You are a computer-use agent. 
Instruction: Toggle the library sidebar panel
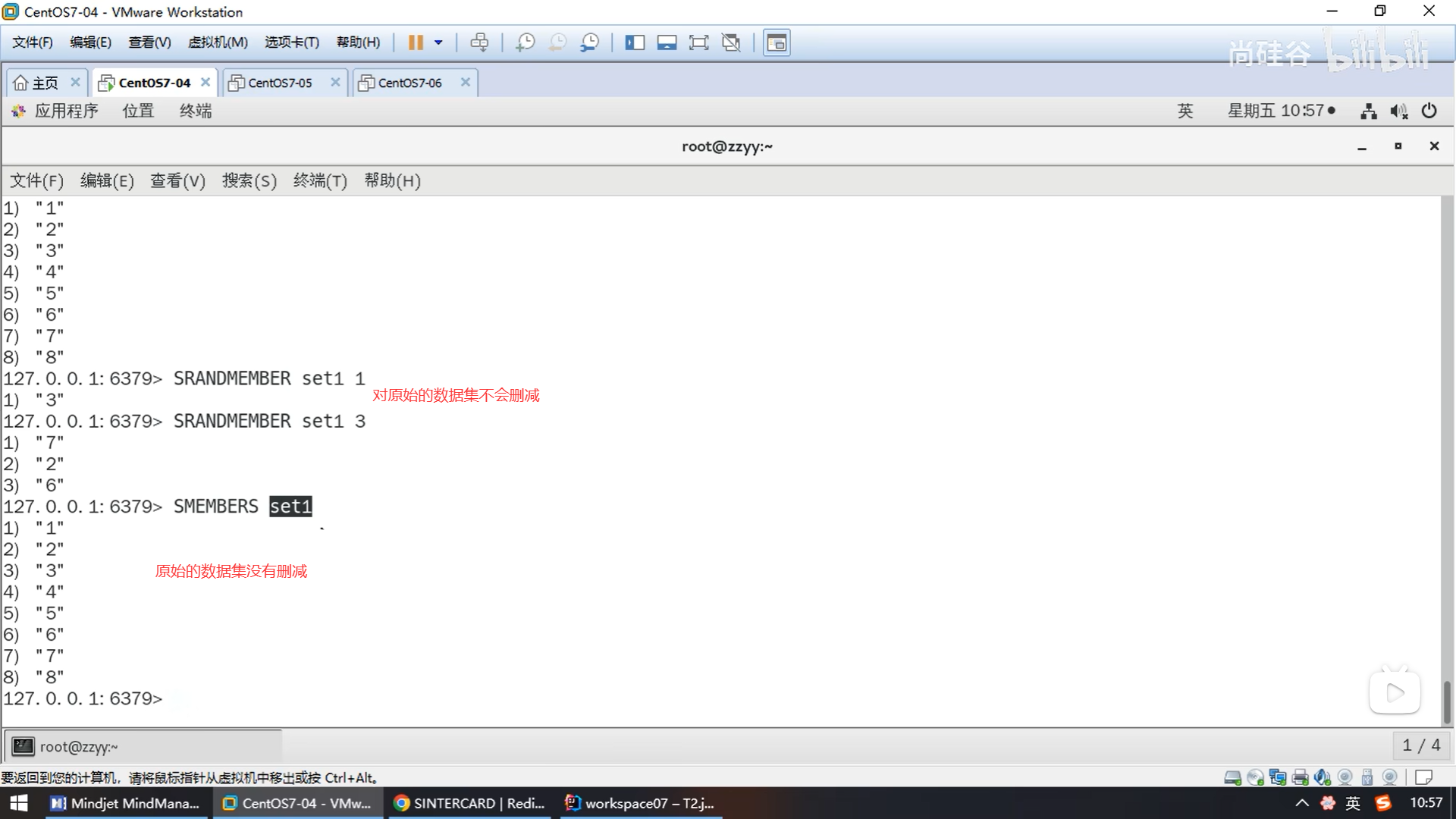point(635,42)
